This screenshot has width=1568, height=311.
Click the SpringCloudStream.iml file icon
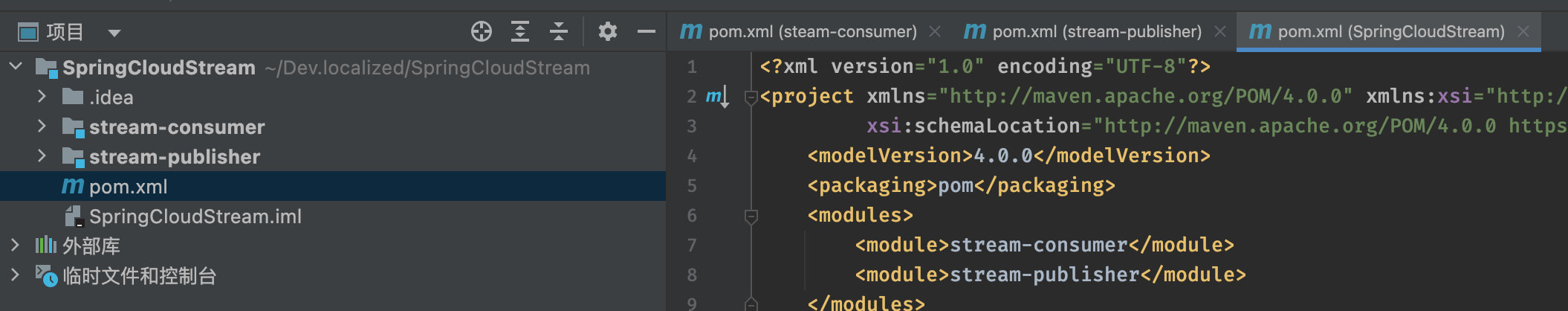tap(74, 217)
